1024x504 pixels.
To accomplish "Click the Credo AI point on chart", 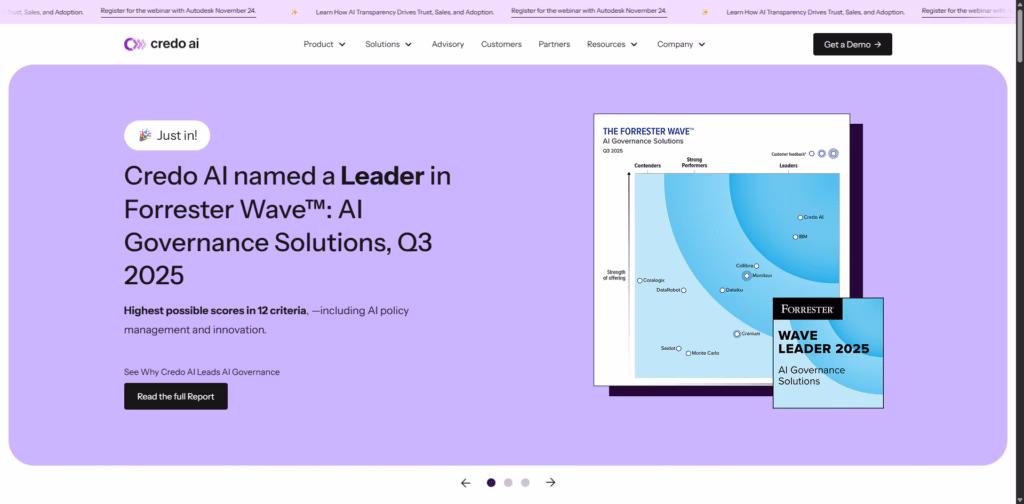I will [x=800, y=217].
